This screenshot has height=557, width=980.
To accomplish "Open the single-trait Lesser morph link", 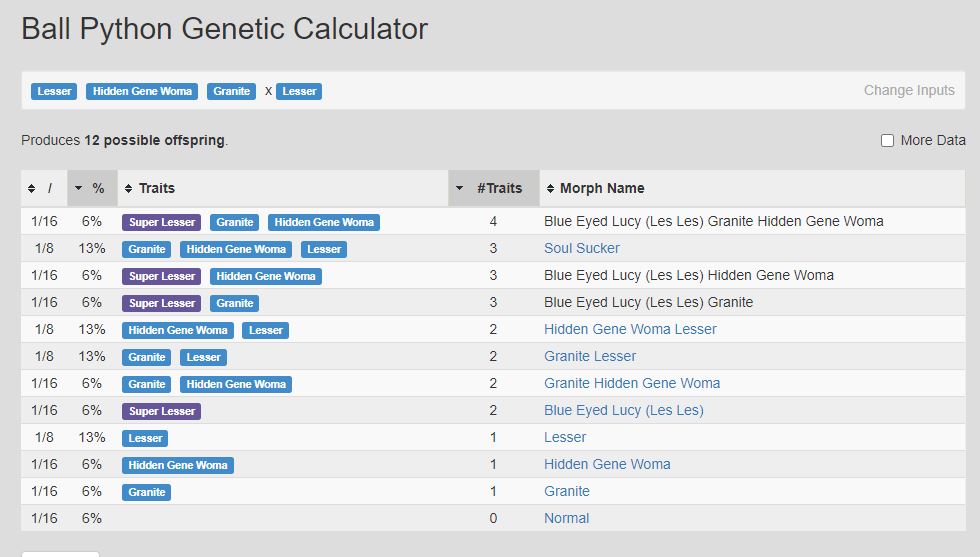I will [x=565, y=438].
